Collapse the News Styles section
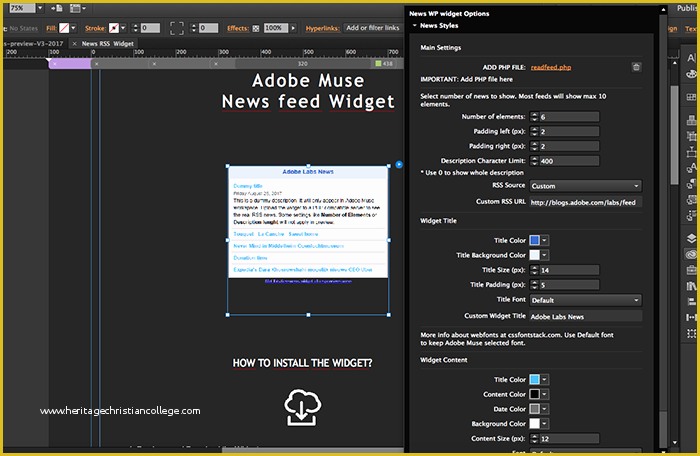The image size is (700, 456). (x=415, y=25)
